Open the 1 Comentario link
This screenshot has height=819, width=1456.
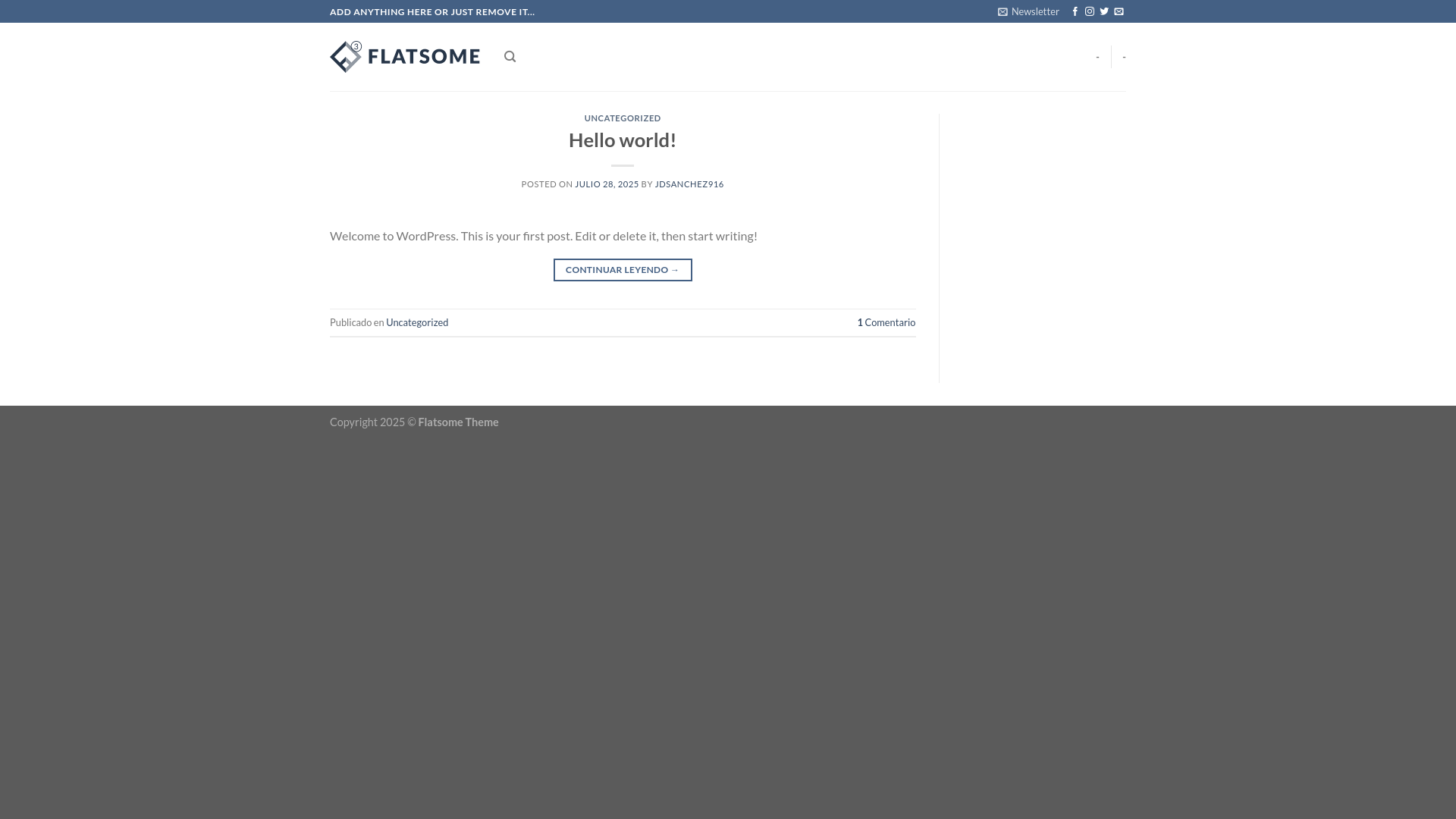(x=886, y=322)
